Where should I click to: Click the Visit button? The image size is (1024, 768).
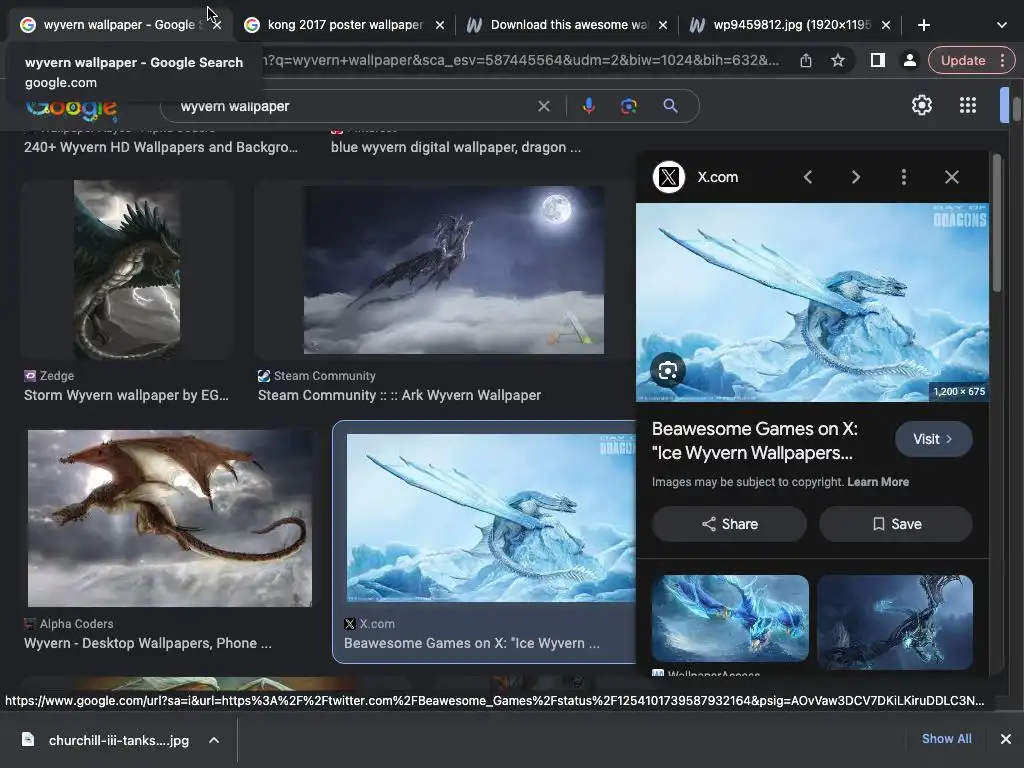tap(933, 439)
